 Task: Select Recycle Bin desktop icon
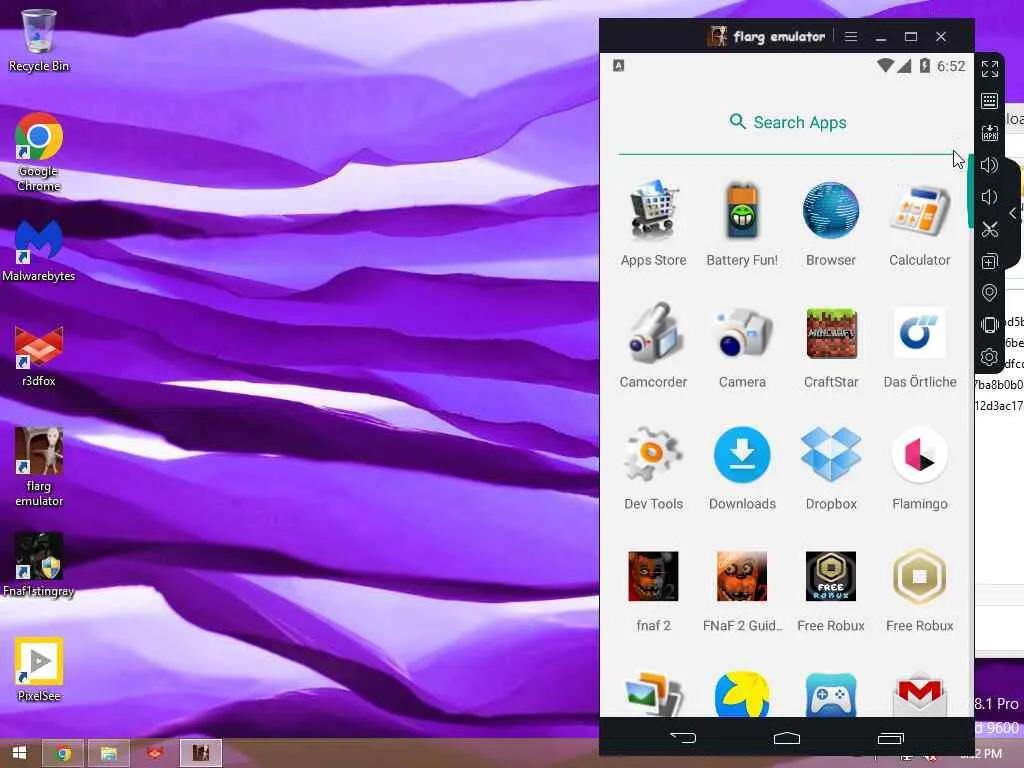39,40
